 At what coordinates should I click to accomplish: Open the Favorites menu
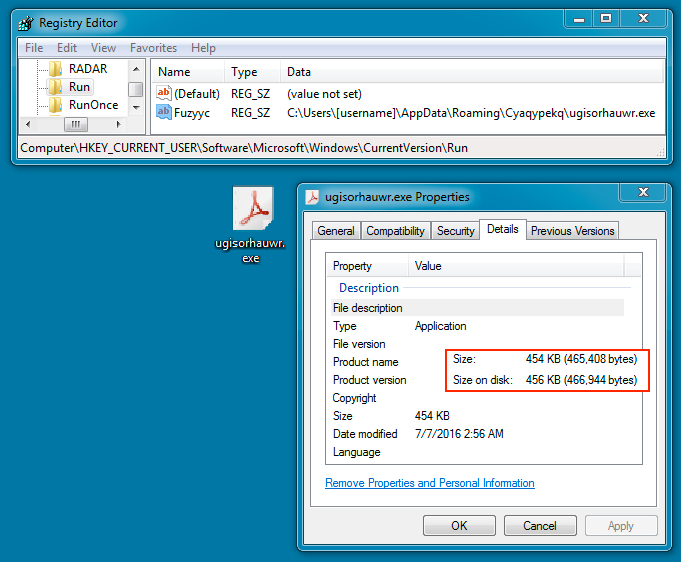tap(153, 48)
